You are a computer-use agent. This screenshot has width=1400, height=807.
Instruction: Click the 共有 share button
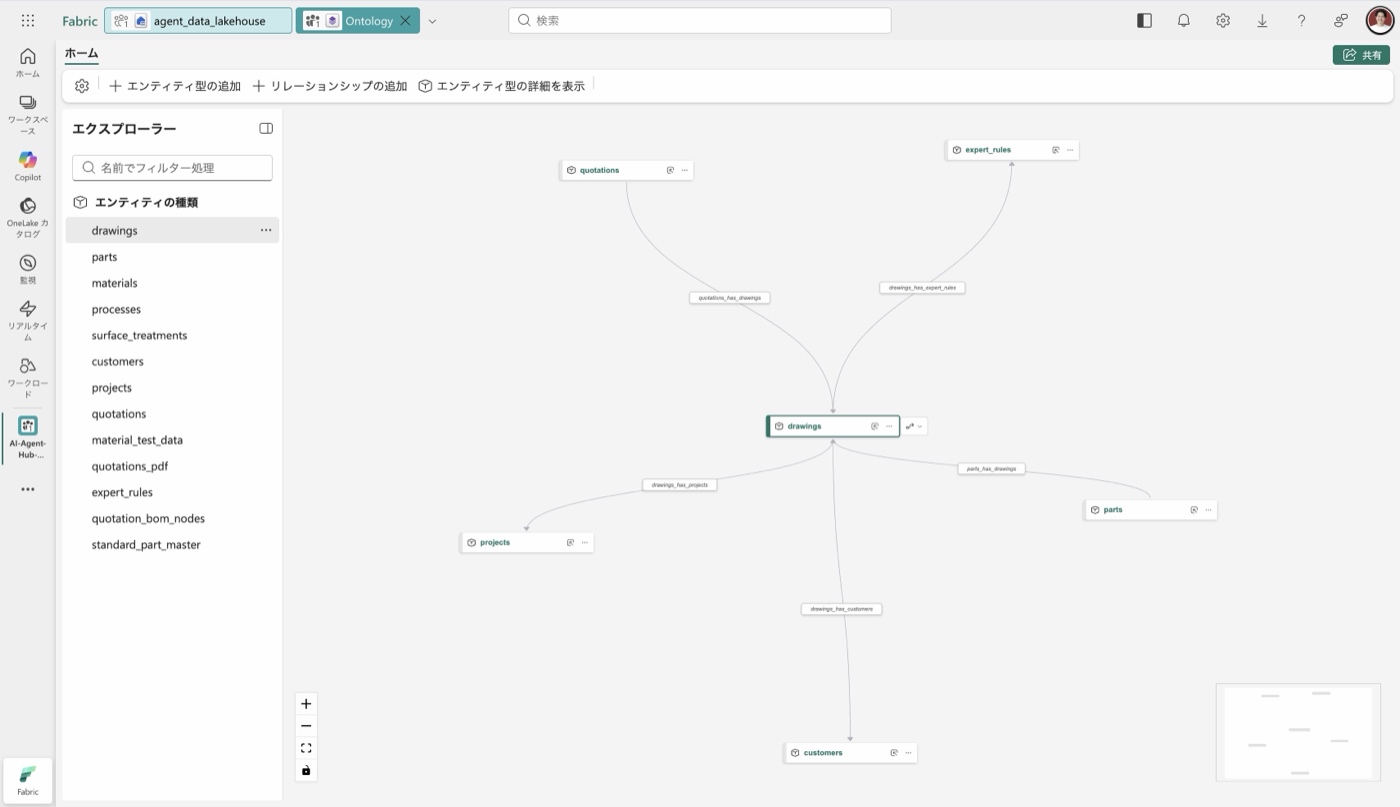1361,55
